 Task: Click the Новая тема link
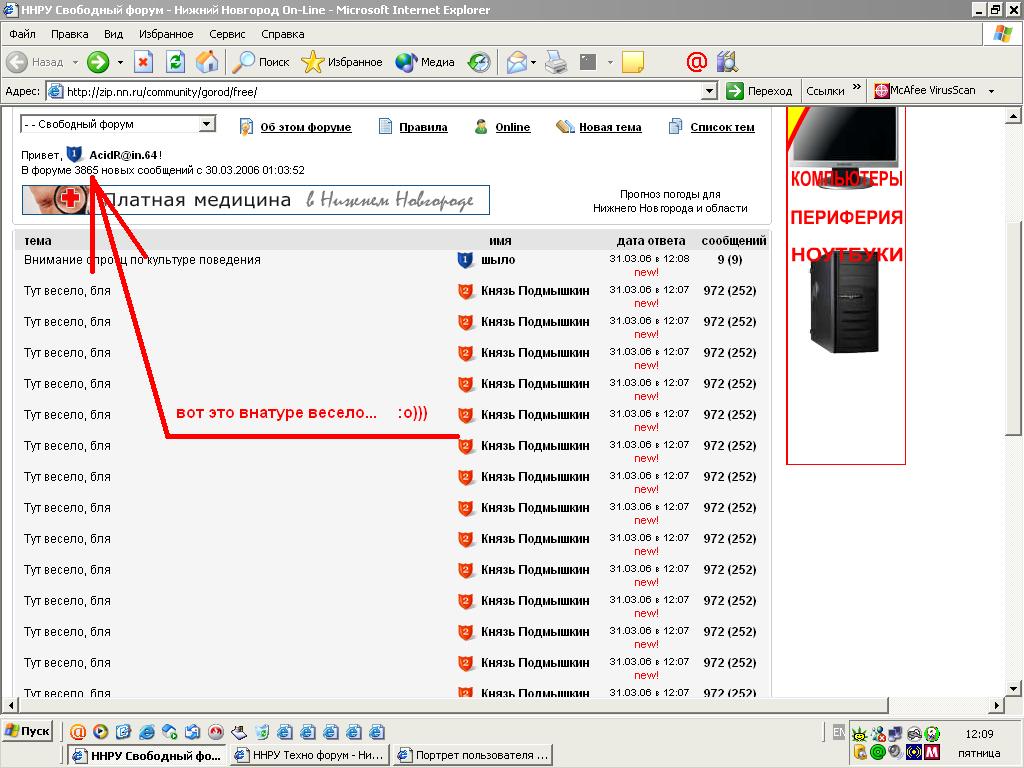click(609, 127)
